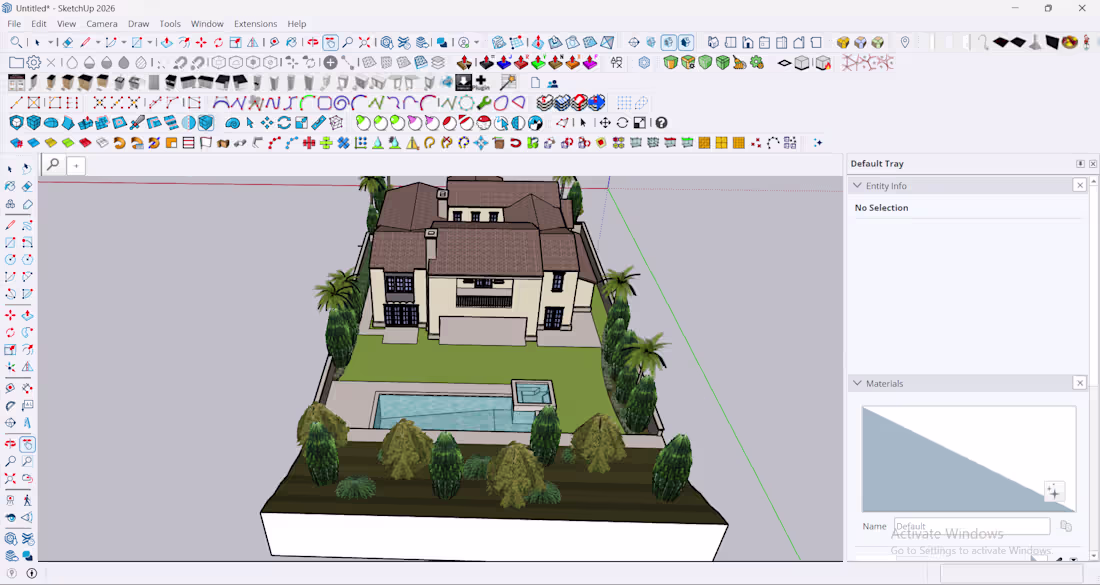Close the Materials panel
Viewport: 1100px width, 585px height.
(1080, 383)
